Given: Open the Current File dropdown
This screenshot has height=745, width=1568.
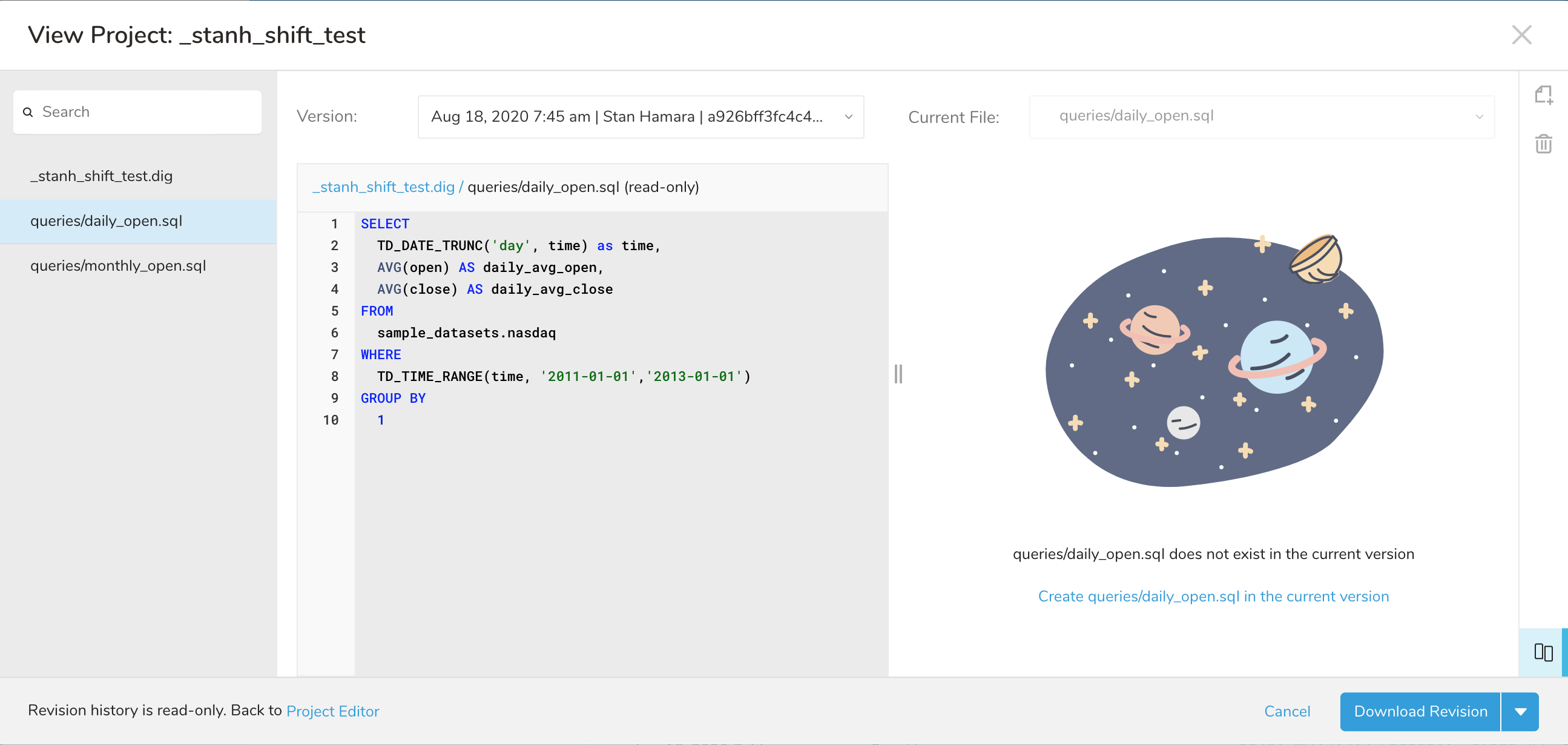Looking at the screenshot, I should click(1261, 116).
